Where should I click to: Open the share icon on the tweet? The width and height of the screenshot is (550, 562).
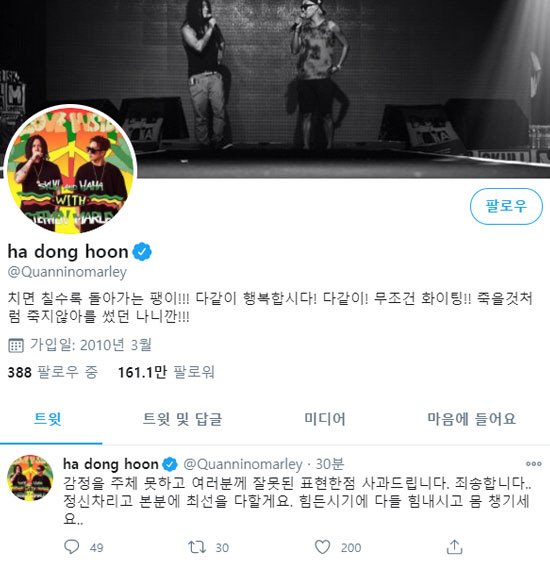pos(454,547)
